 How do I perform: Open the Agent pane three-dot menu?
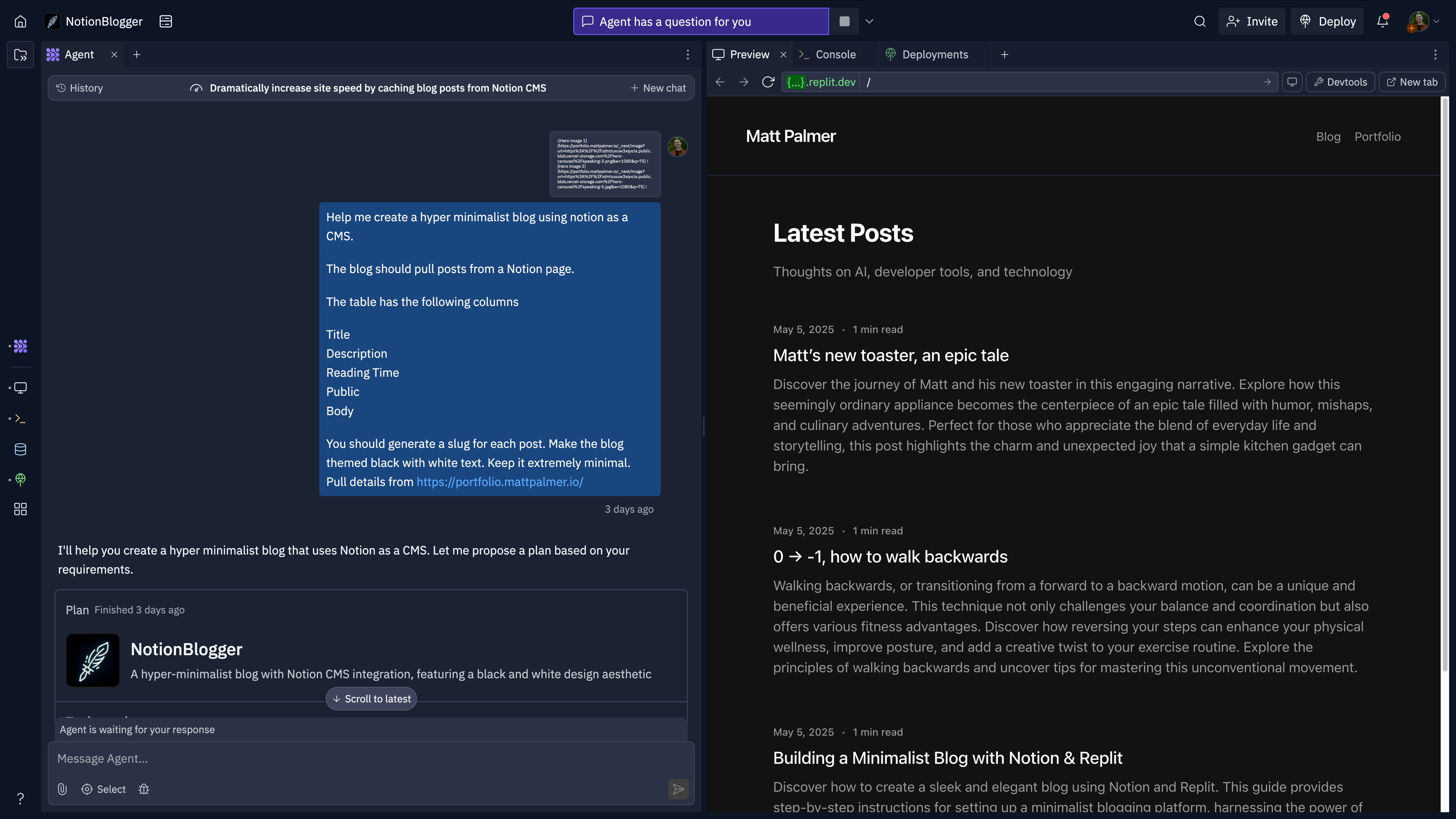[x=688, y=55]
